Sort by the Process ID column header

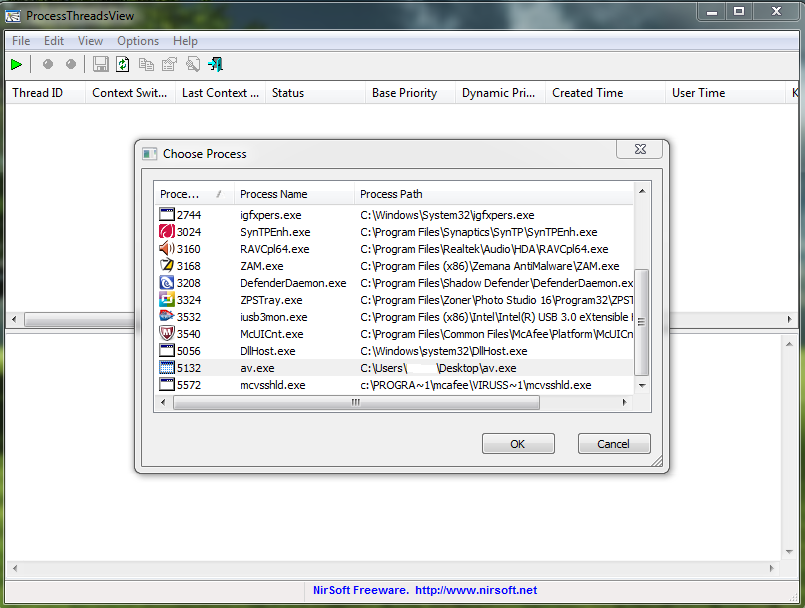pyautogui.click(x=194, y=194)
